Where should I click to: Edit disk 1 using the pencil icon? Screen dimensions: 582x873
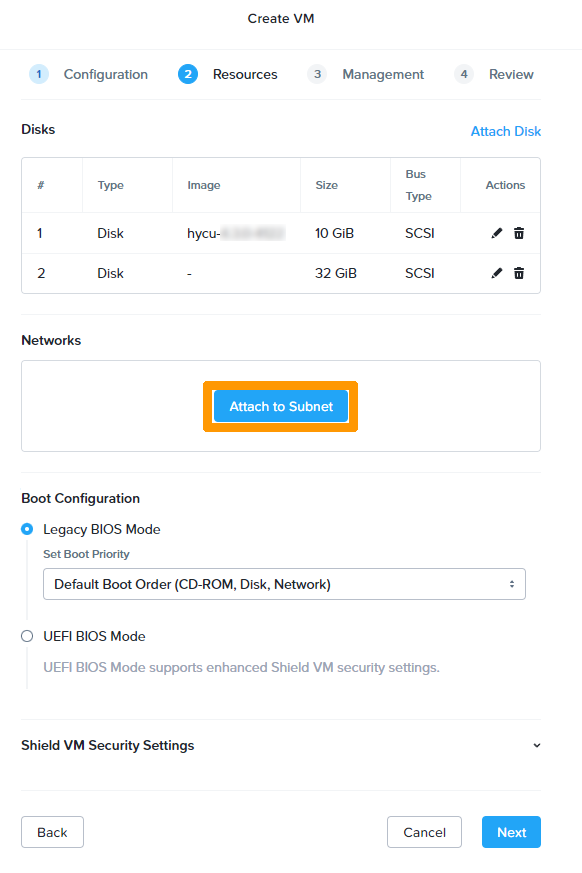496,233
